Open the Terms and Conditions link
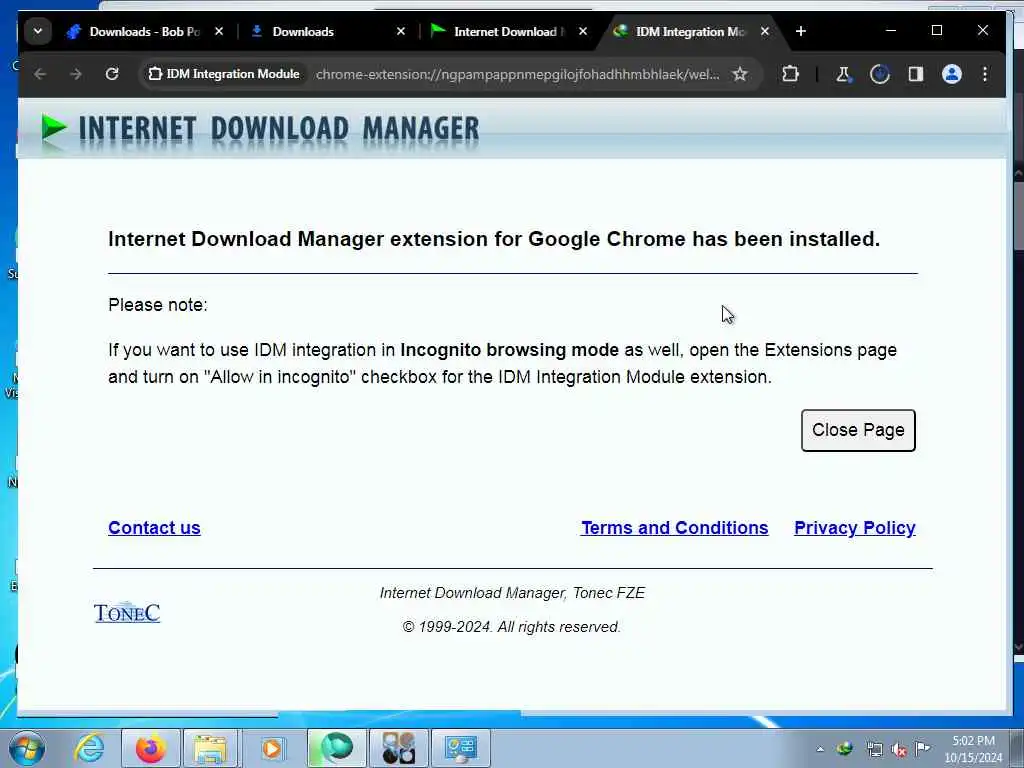The width and height of the screenshot is (1024, 768). 675,528
